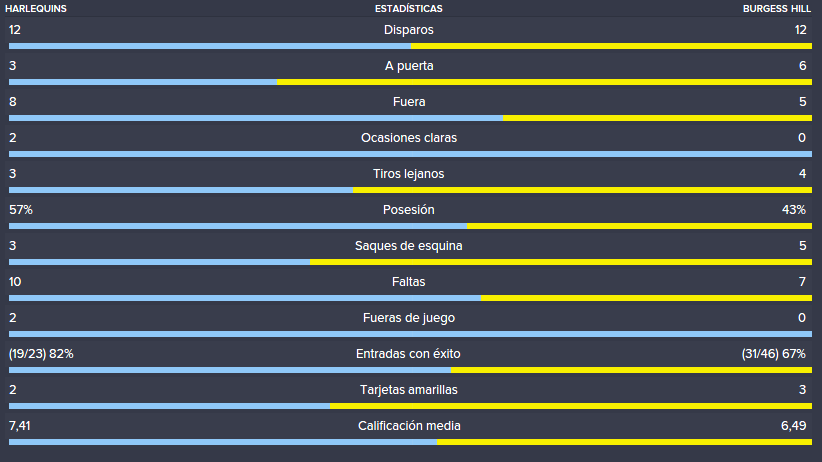The width and height of the screenshot is (822, 462).
Task: Click the yellow Posesión bar segment
Action: click(640, 226)
